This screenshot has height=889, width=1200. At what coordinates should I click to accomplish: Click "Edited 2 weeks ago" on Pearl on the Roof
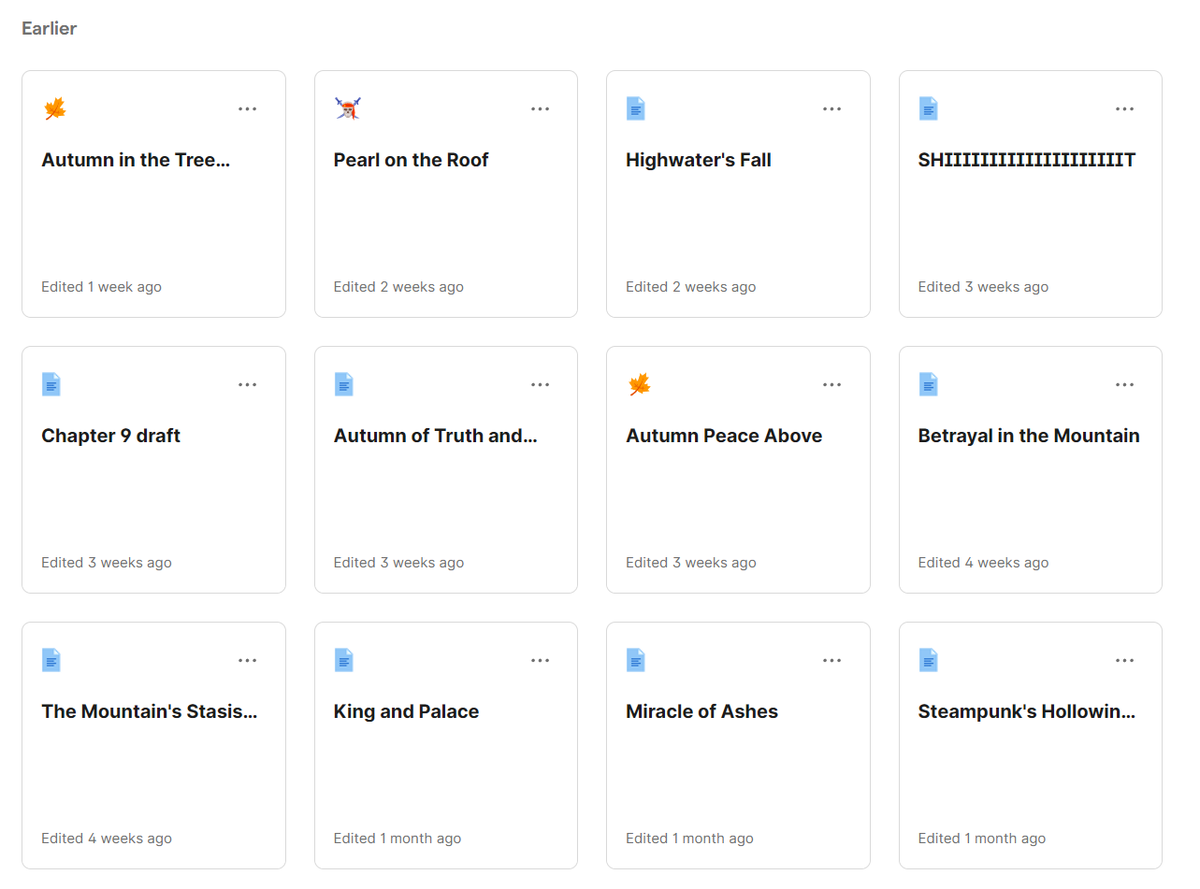point(399,287)
